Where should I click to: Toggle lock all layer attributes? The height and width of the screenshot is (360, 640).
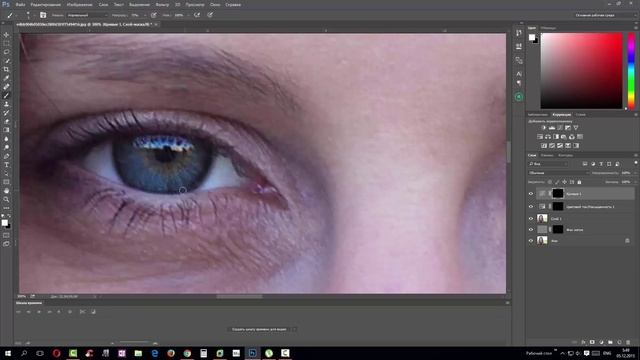click(579, 182)
